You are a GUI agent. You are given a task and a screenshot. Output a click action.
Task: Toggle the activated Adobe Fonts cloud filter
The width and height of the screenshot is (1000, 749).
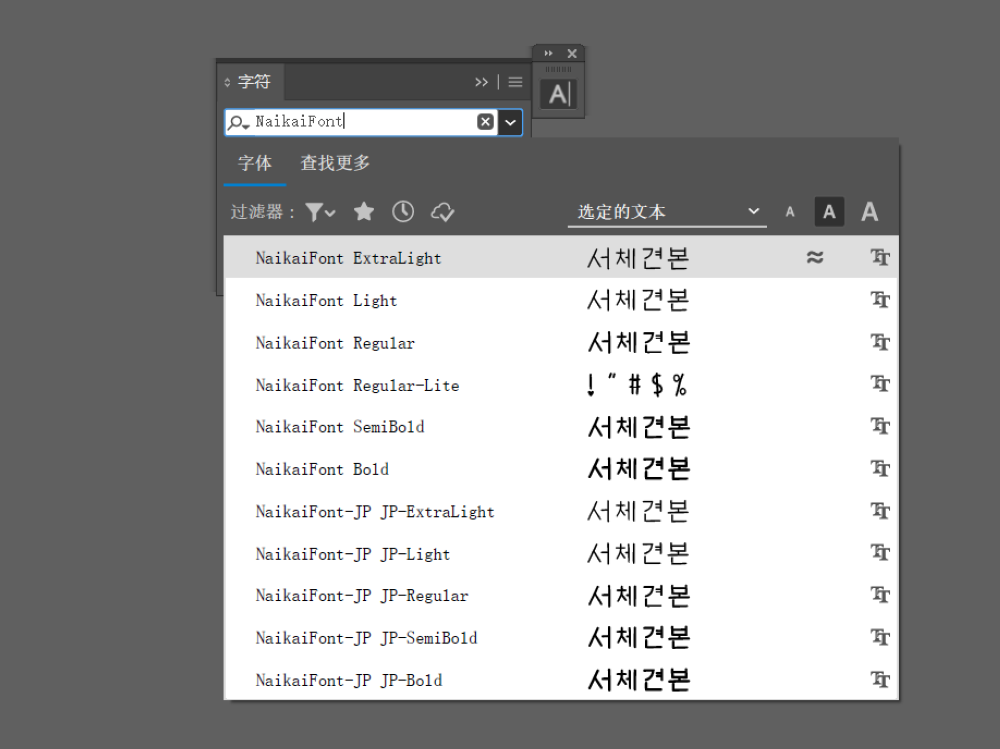(x=442, y=212)
